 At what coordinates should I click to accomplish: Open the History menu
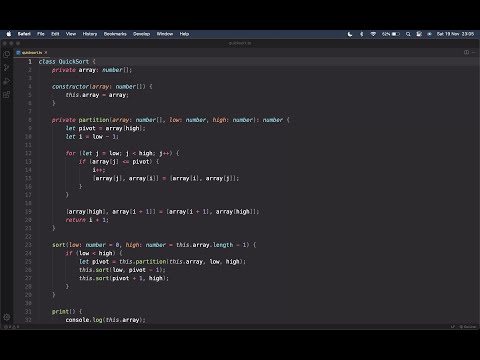click(90, 34)
